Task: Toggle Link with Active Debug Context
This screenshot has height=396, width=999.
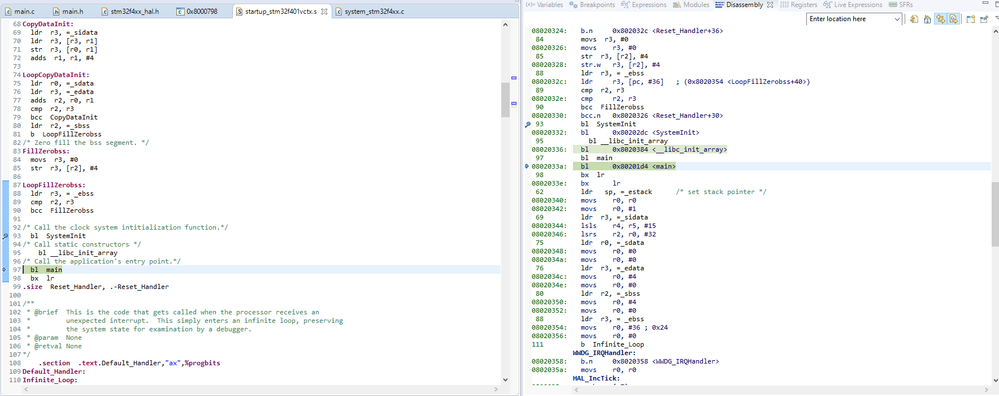Action: [x=940, y=19]
